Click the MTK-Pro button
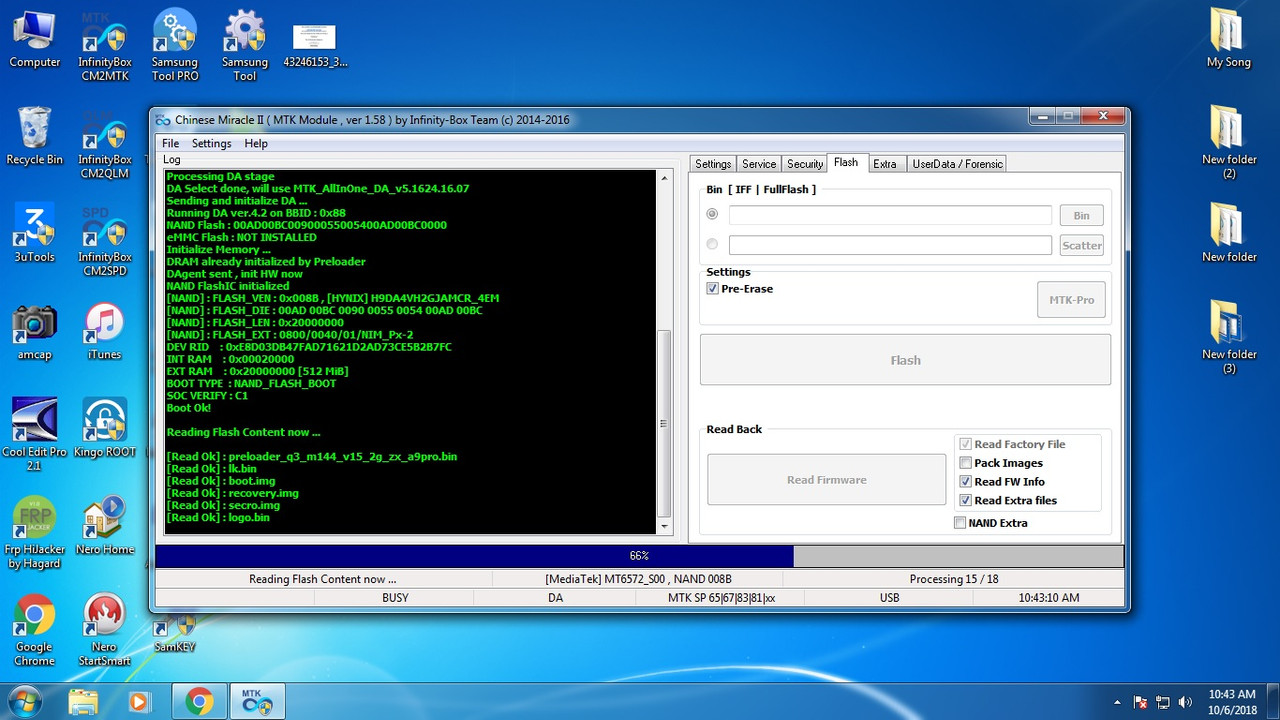 [1071, 299]
